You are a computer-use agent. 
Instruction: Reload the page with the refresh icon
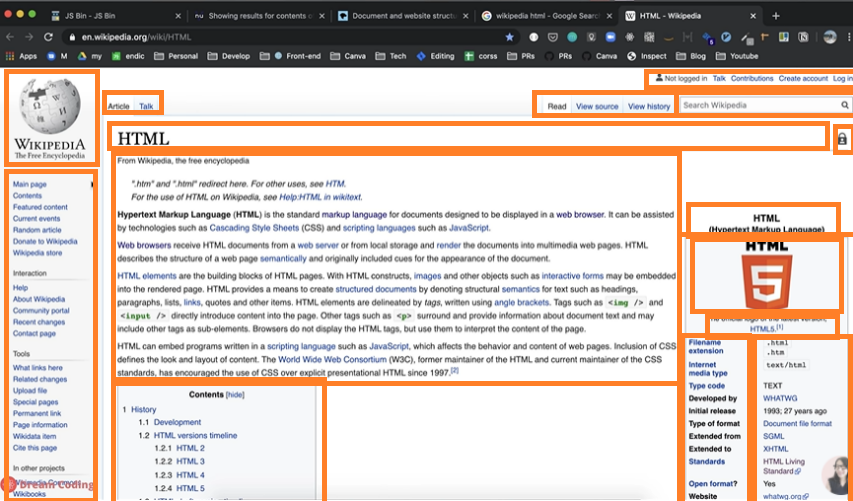point(48,37)
